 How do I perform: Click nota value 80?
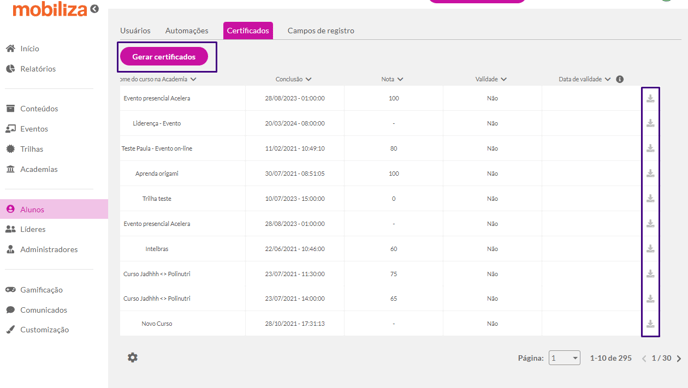coord(394,149)
